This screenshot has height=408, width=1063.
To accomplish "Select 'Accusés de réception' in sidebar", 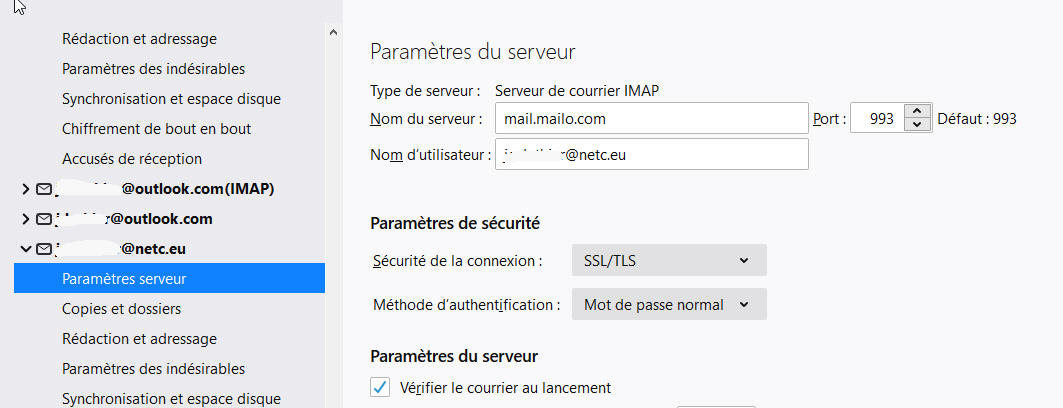I will point(132,159).
